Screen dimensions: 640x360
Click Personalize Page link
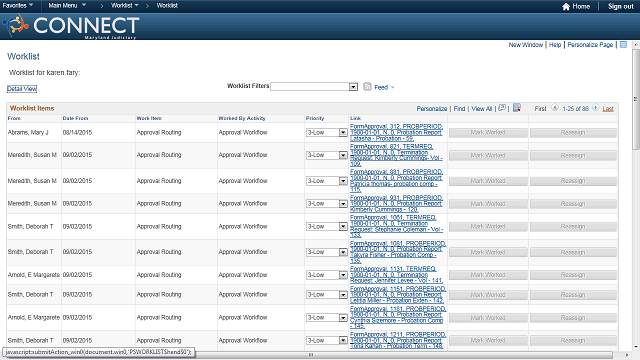(590, 44)
